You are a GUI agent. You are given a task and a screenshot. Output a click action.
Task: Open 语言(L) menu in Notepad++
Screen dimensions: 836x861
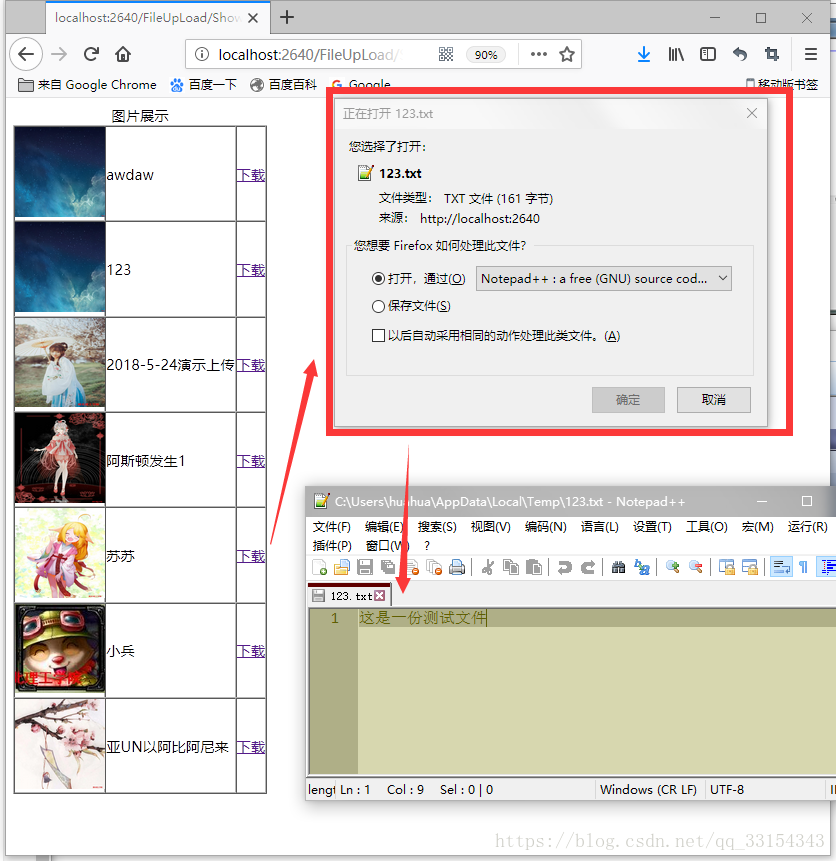tap(599, 527)
